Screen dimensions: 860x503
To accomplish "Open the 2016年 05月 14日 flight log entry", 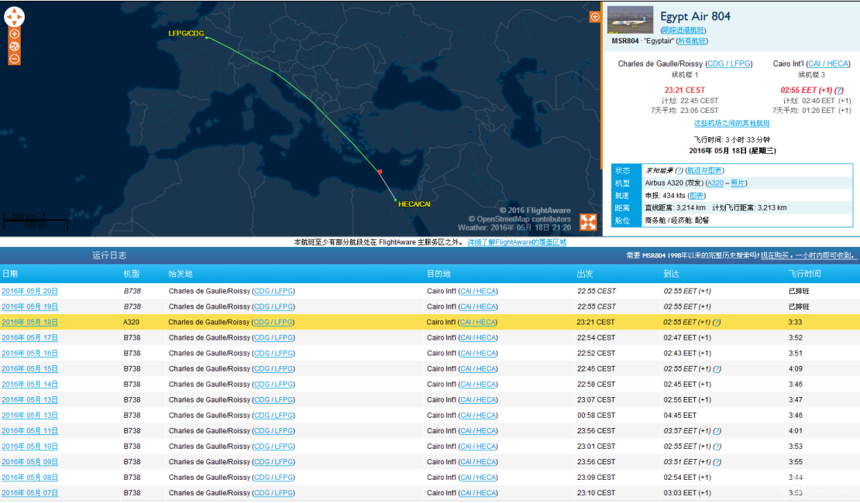I will tap(30, 385).
